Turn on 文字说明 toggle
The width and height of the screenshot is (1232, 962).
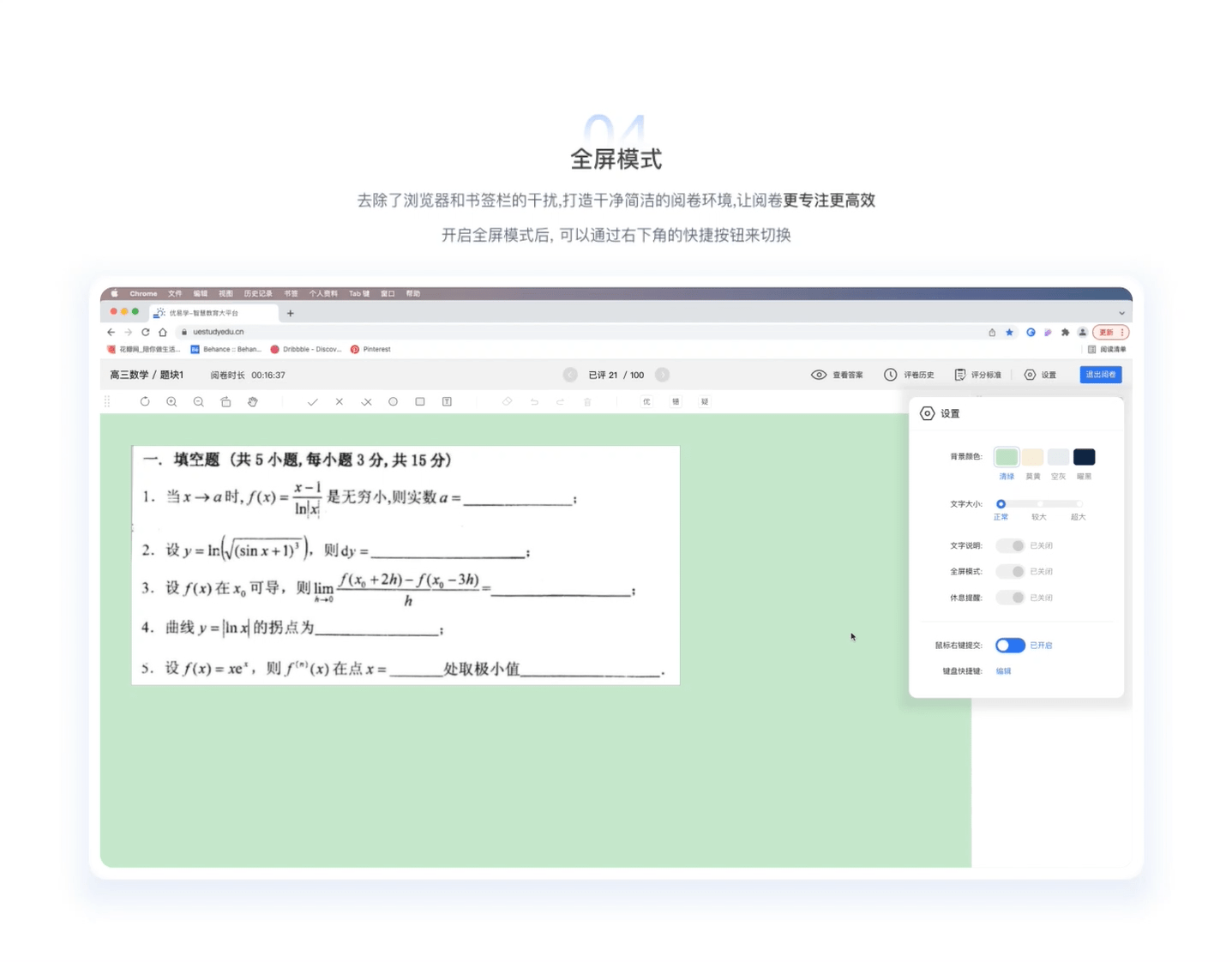1010,545
